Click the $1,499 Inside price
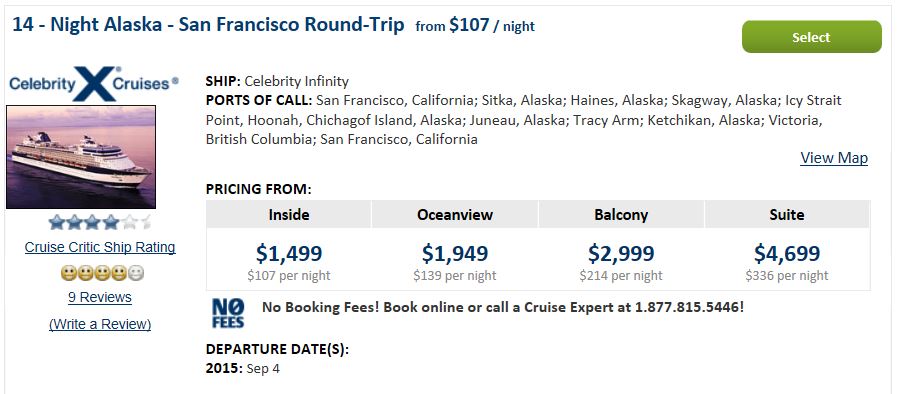The height and width of the screenshot is (394, 899). pyautogui.click(x=289, y=253)
